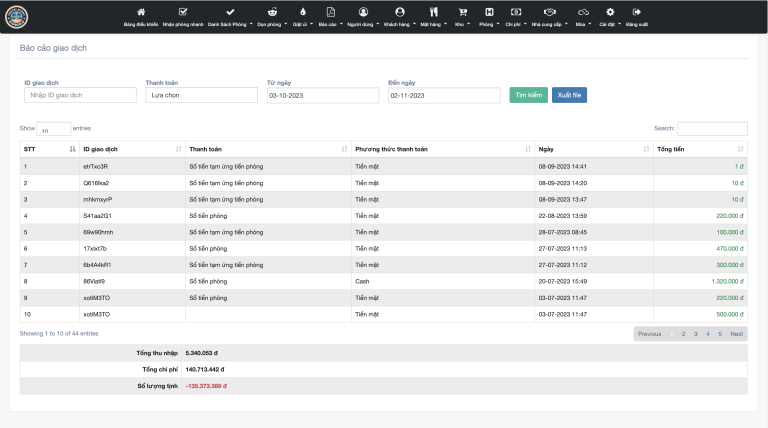Open the hotel logo in the navbar
The width and height of the screenshot is (768, 428).
coord(16,17)
